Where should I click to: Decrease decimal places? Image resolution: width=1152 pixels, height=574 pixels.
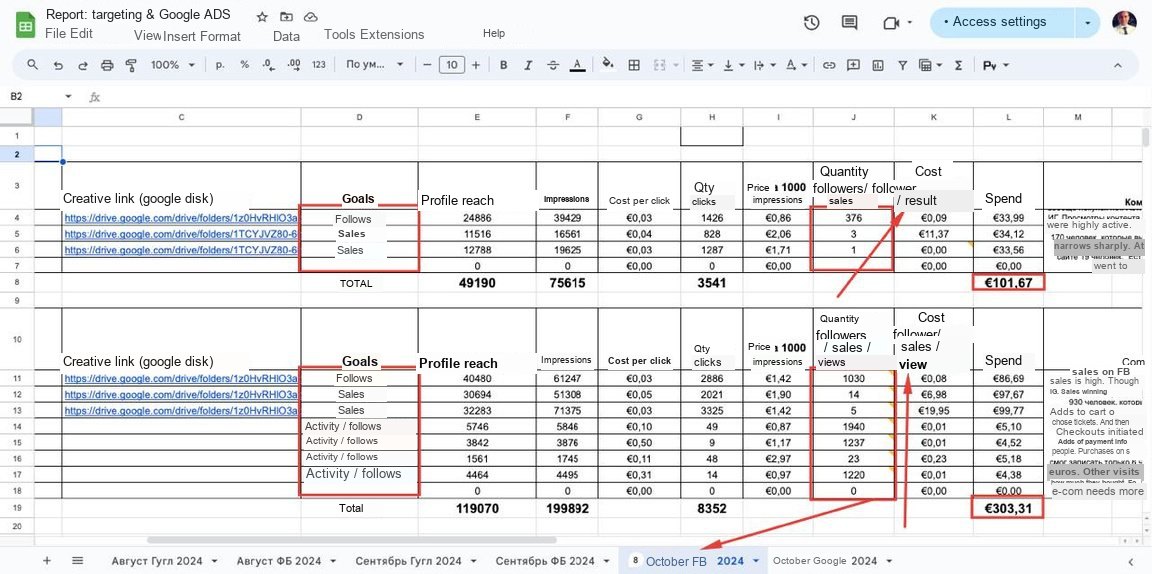[x=268, y=65]
